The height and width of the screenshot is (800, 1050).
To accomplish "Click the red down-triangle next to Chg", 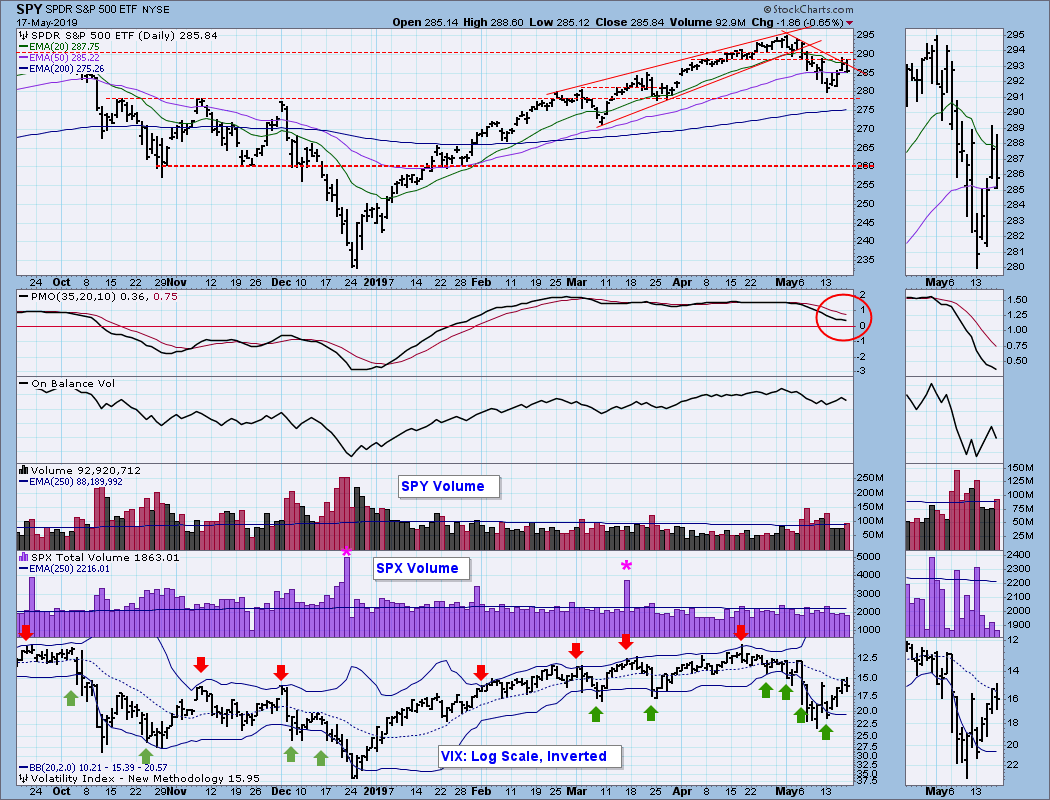I will (x=850, y=23).
